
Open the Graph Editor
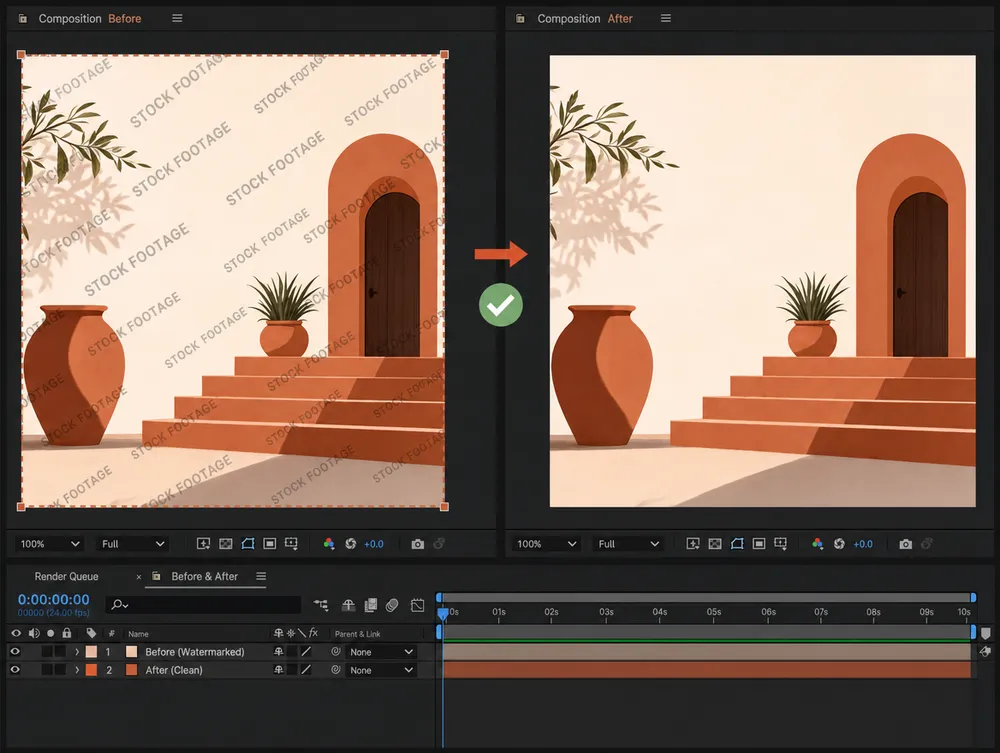(x=418, y=605)
